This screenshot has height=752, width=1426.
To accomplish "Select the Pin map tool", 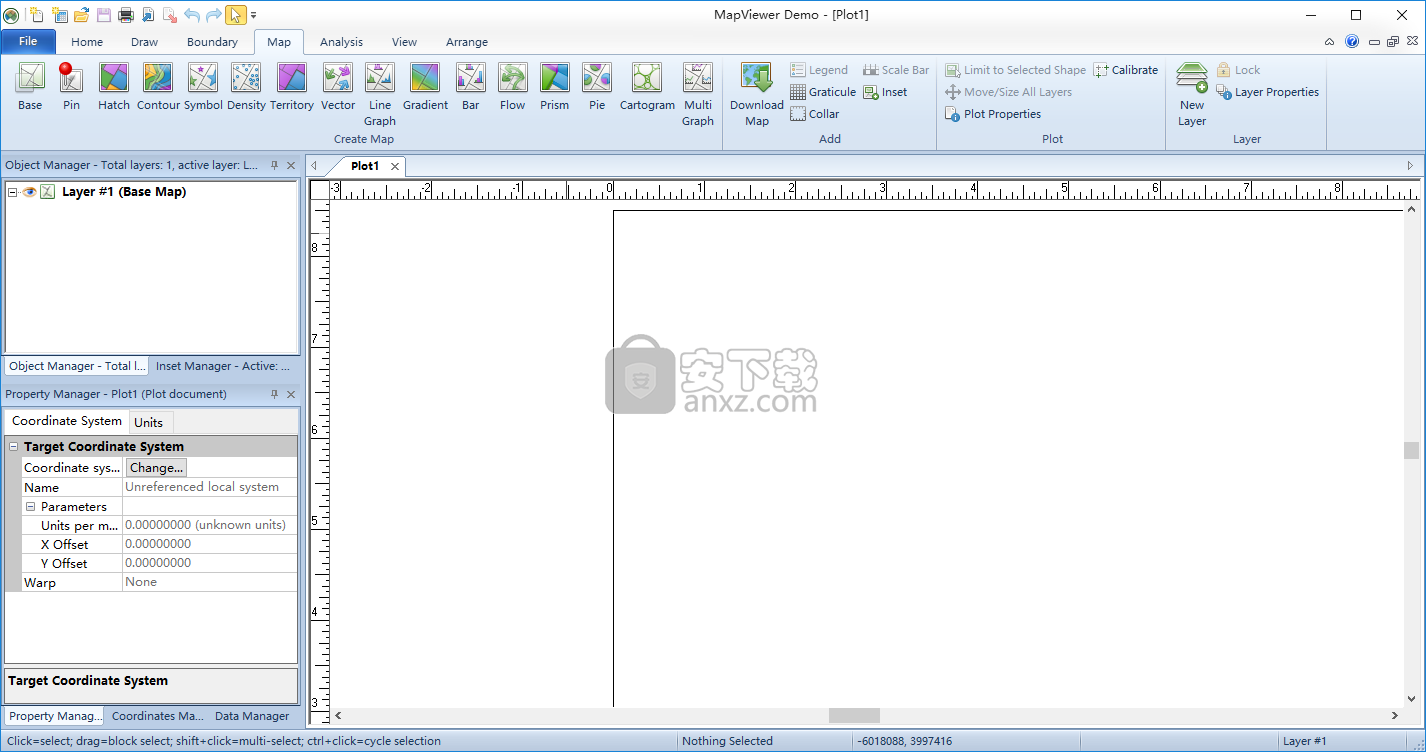I will click(71, 87).
